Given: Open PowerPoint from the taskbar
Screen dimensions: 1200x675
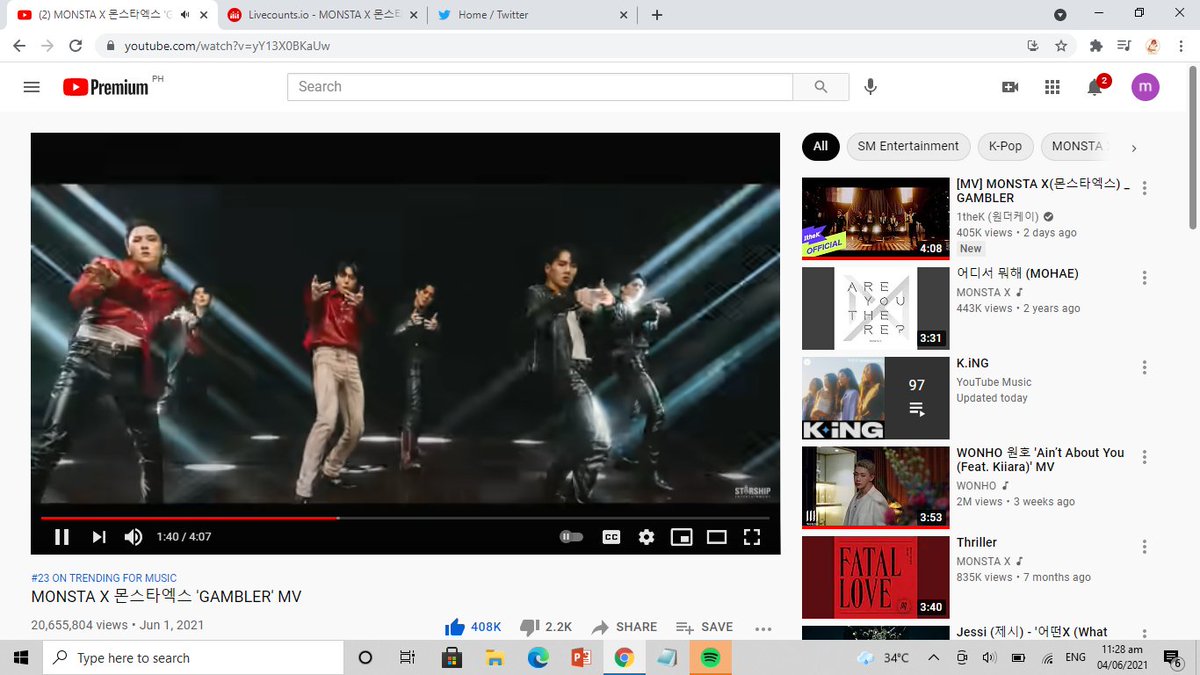Looking at the screenshot, I should point(582,658).
